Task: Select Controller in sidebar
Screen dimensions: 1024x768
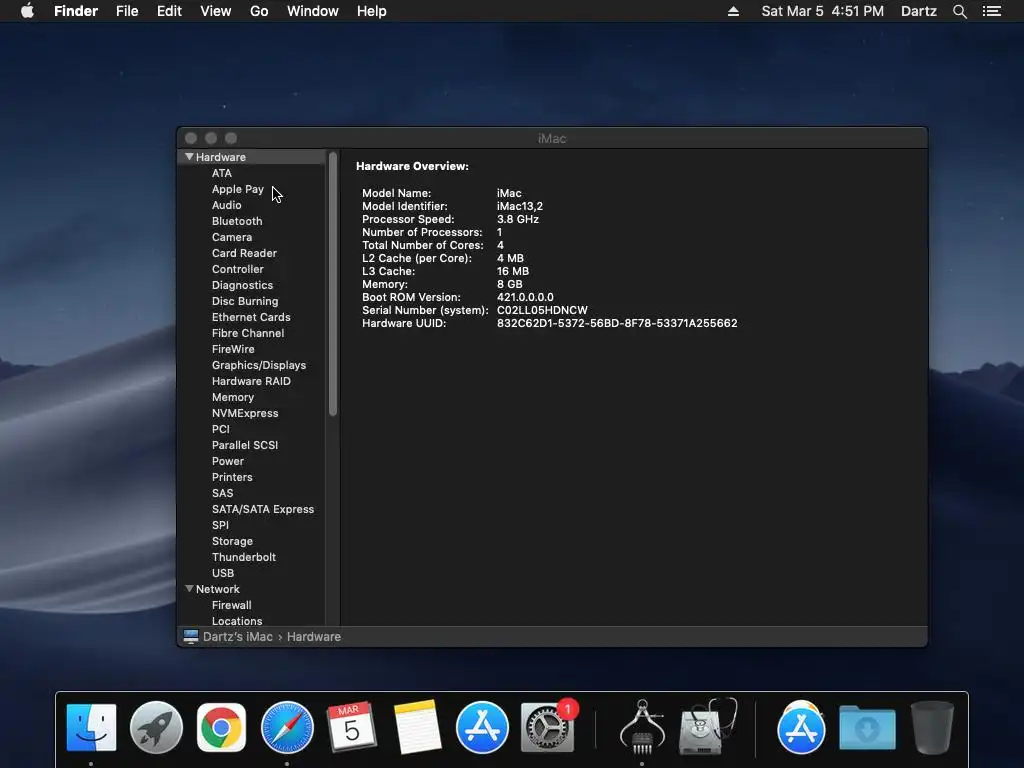Action: click(x=238, y=269)
